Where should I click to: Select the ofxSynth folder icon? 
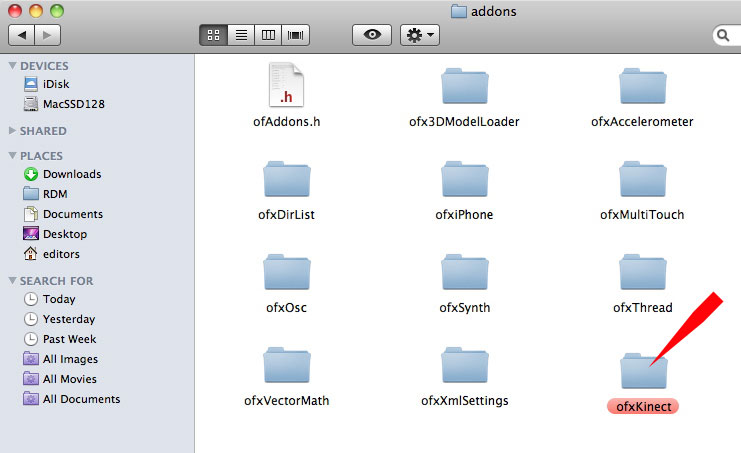(x=465, y=272)
